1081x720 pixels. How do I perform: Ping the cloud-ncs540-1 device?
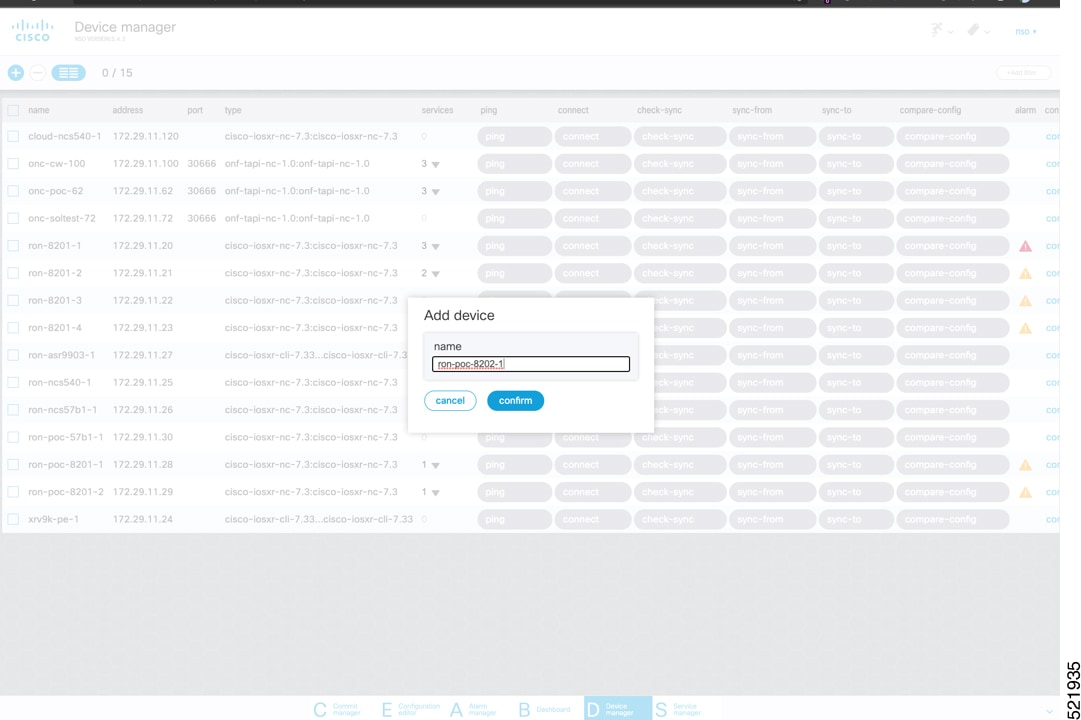click(514, 137)
